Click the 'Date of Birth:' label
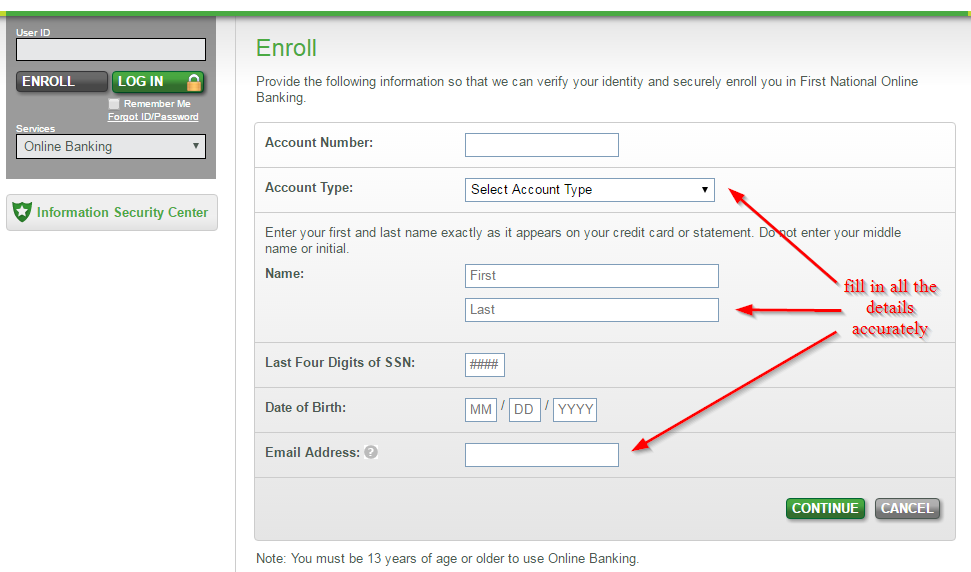The height and width of the screenshot is (572, 971). point(305,407)
